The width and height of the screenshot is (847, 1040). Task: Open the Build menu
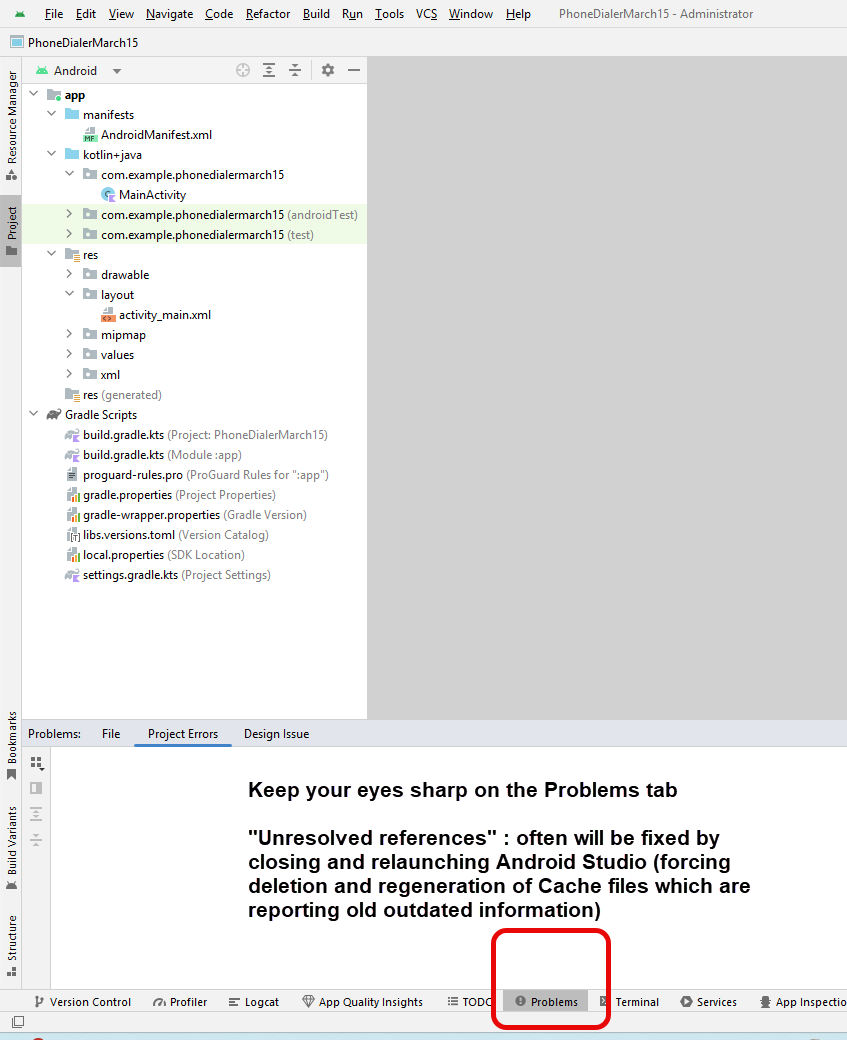point(316,14)
